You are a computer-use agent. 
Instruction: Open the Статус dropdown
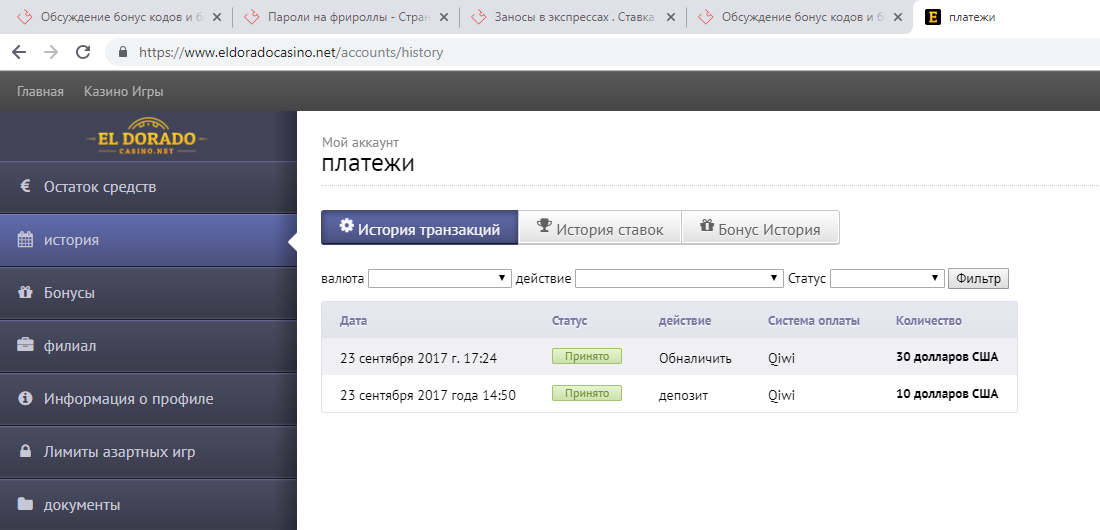pos(887,279)
